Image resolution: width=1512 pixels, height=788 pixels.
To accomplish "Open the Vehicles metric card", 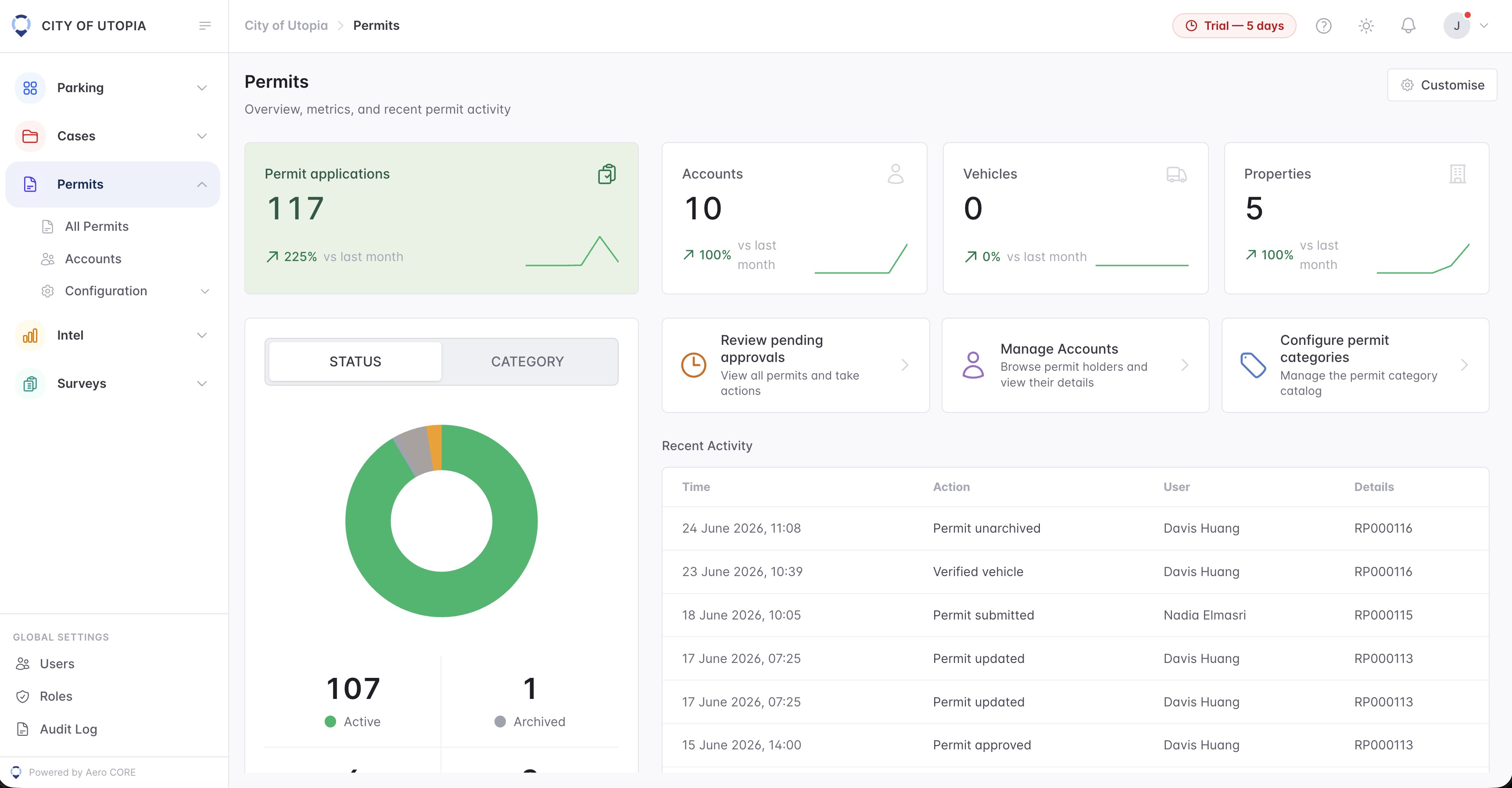I will [x=1075, y=218].
